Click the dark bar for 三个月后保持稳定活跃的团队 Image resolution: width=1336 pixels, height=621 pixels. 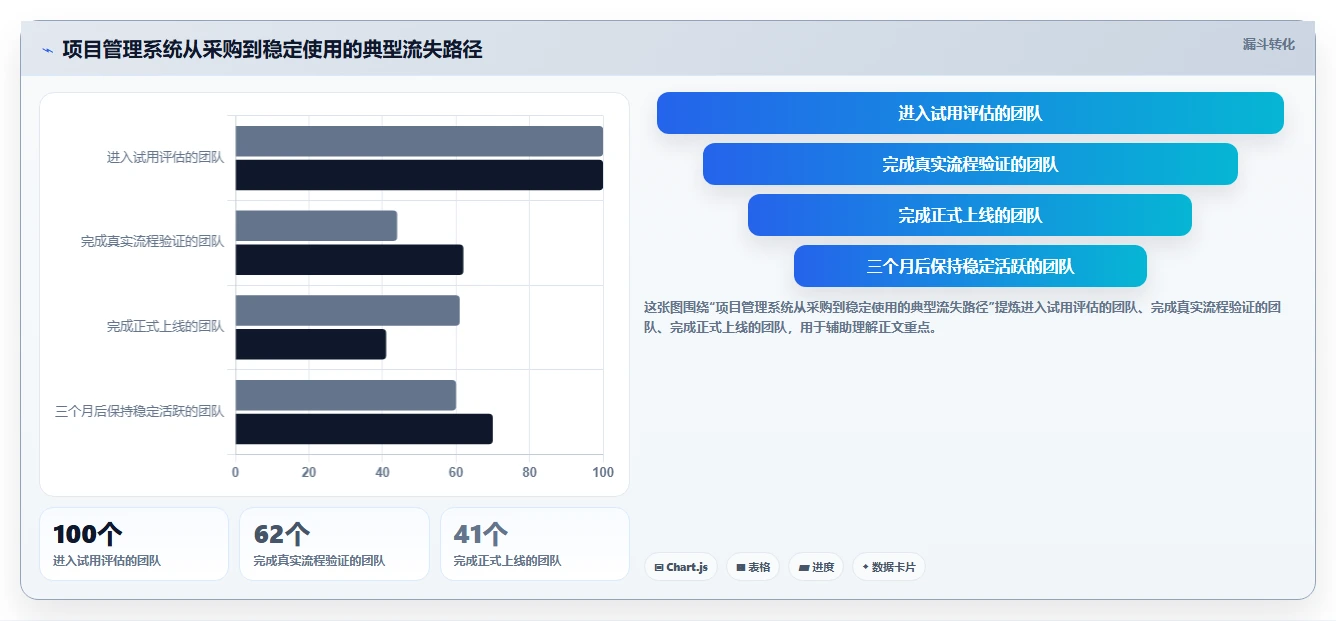pyautogui.click(x=364, y=429)
